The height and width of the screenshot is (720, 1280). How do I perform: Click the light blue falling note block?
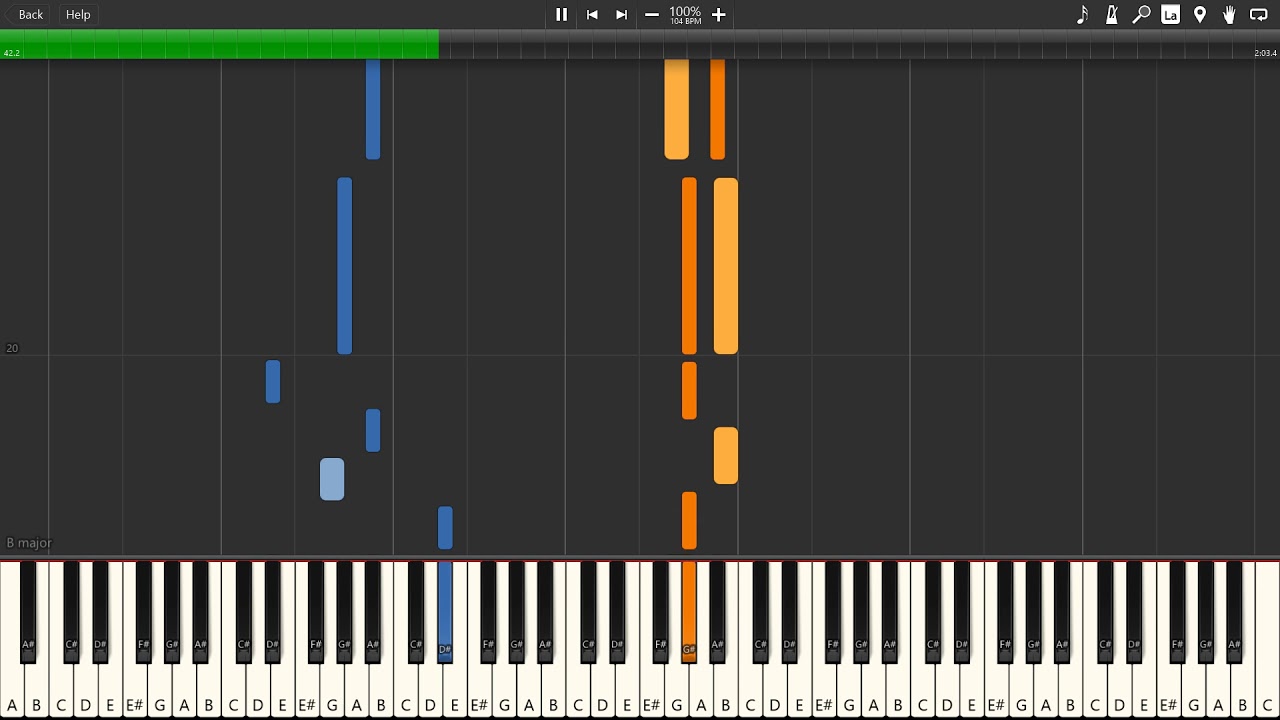pyautogui.click(x=332, y=479)
